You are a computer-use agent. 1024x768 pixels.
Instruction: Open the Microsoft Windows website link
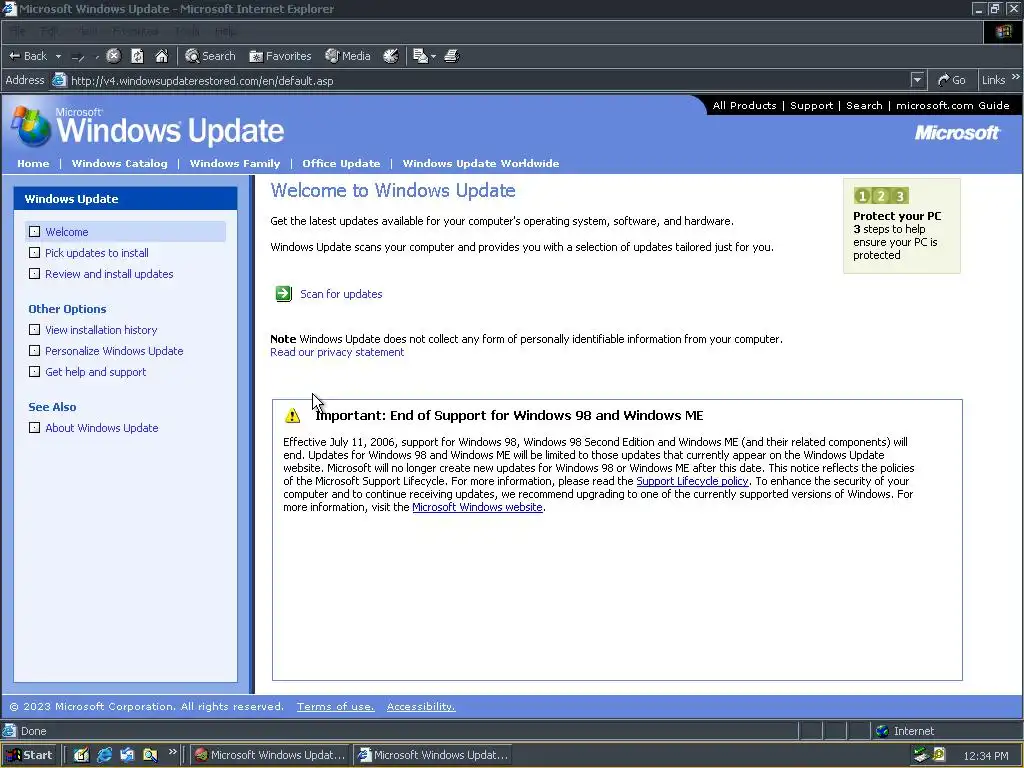[477, 507]
